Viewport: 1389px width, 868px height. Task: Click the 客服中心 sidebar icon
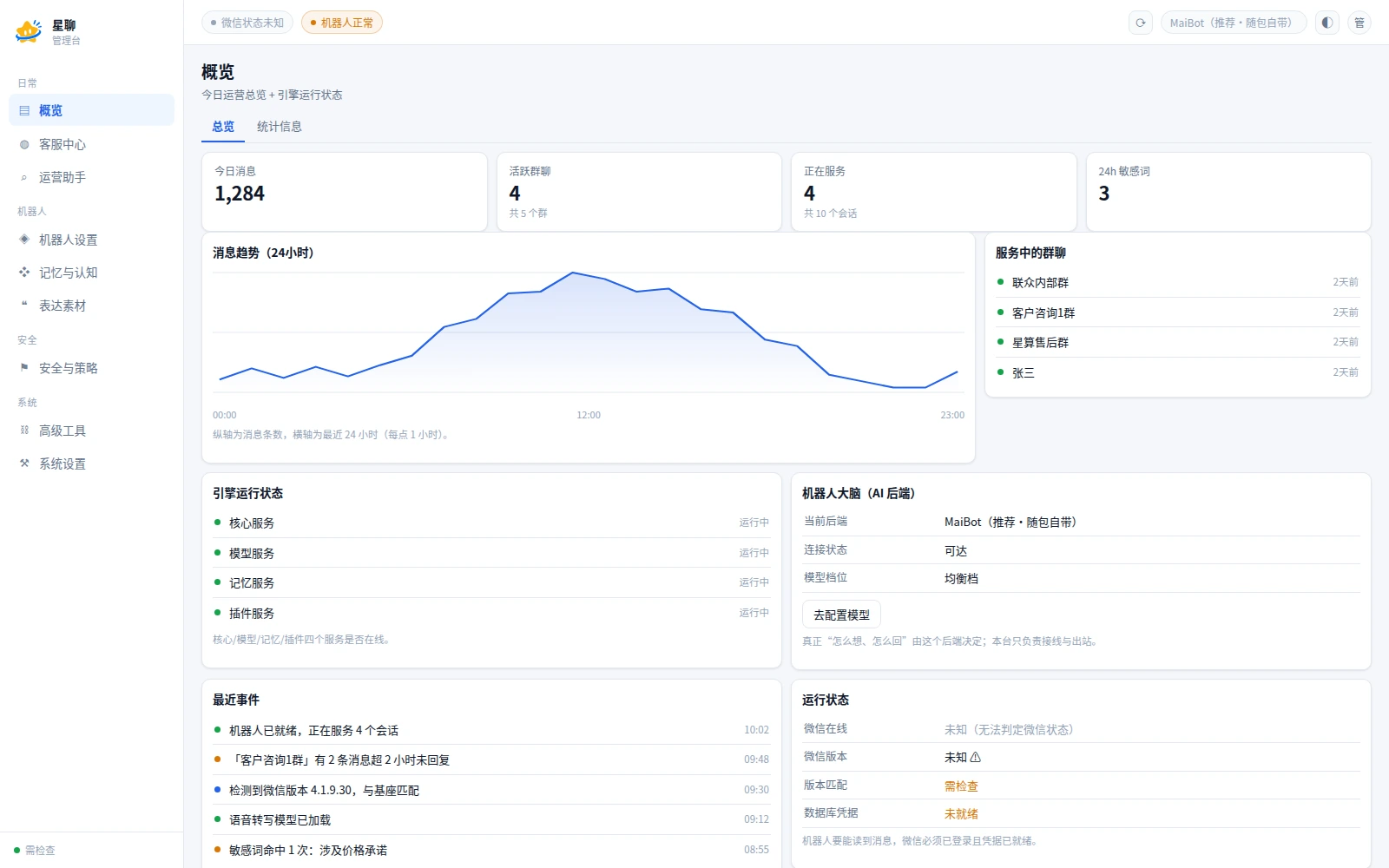tap(24, 144)
